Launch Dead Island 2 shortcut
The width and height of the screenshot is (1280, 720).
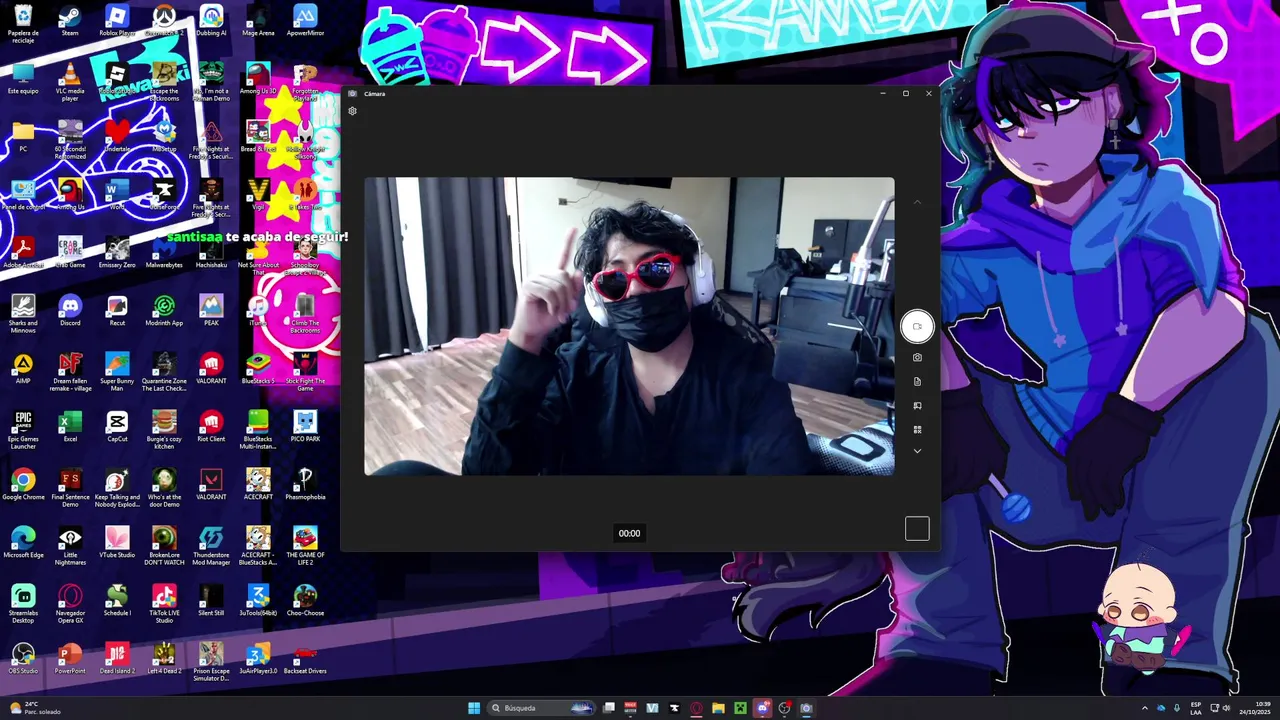coord(117,658)
